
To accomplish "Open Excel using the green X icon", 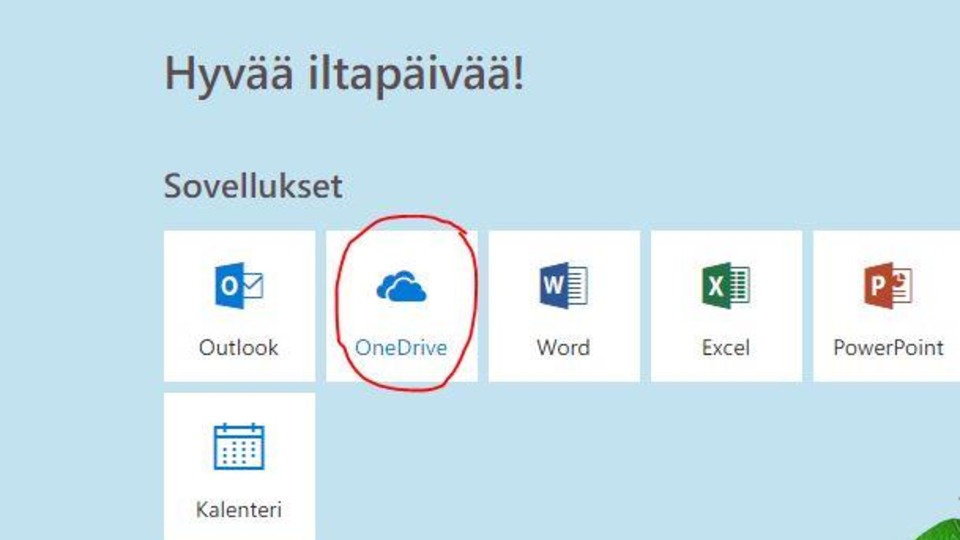I will coord(725,287).
